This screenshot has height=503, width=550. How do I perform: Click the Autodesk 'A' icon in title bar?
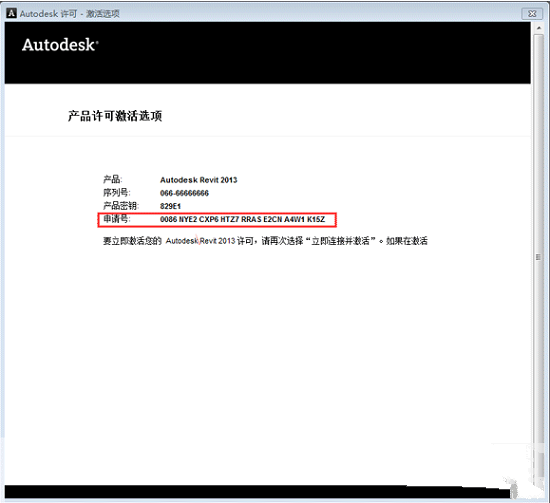tap(11, 13)
